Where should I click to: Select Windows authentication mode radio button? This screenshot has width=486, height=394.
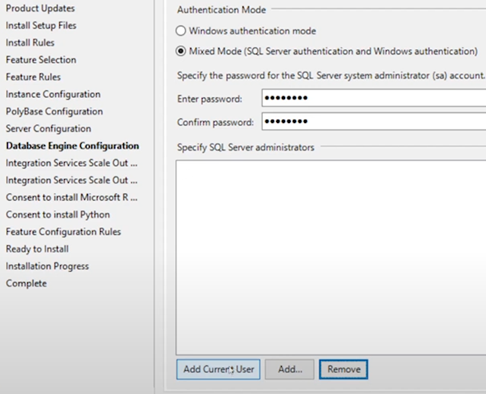pyautogui.click(x=181, y=31)
